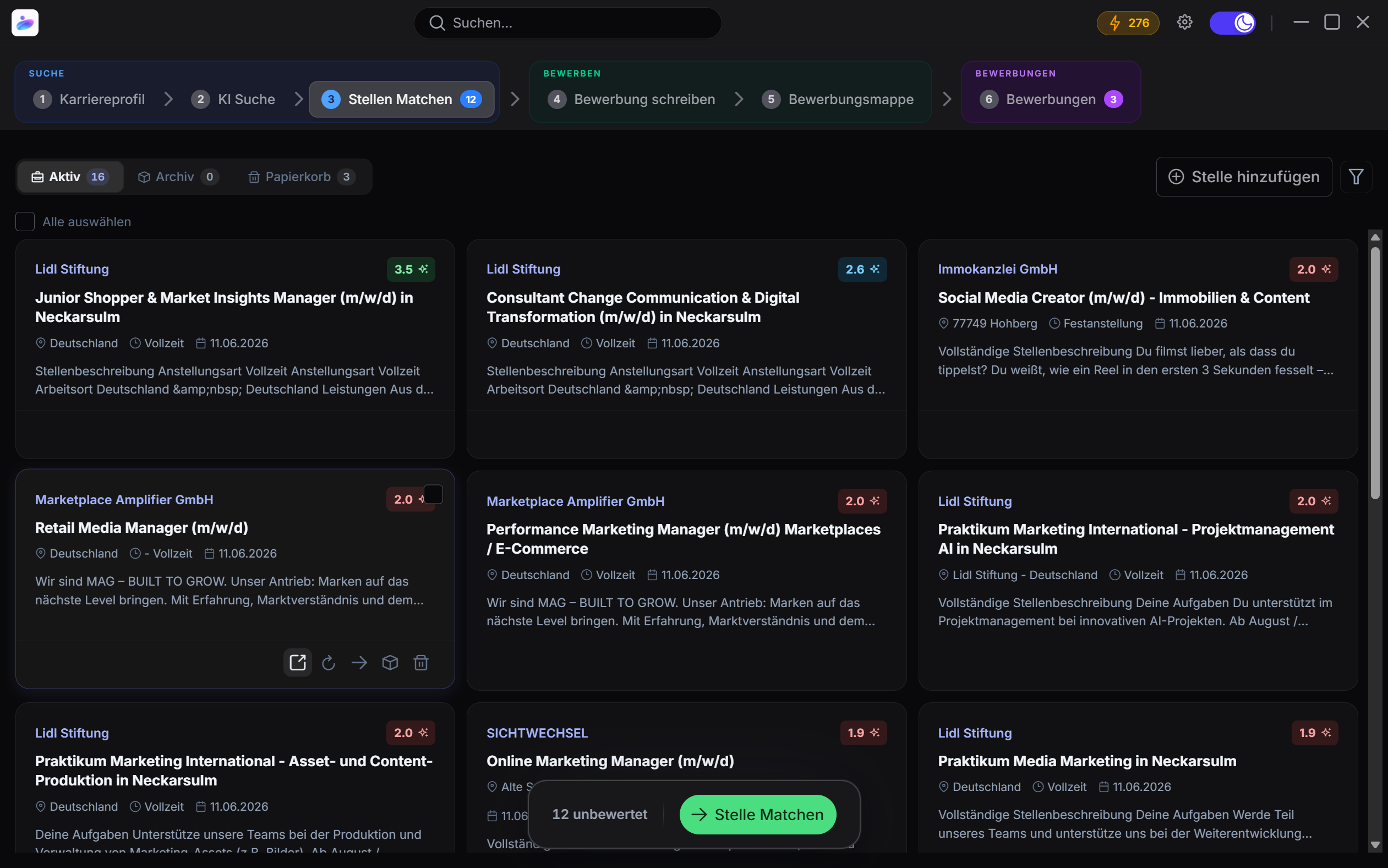Click the app logo icon
This screenshot has height=868, width=1388.
[x=25, y=23]
